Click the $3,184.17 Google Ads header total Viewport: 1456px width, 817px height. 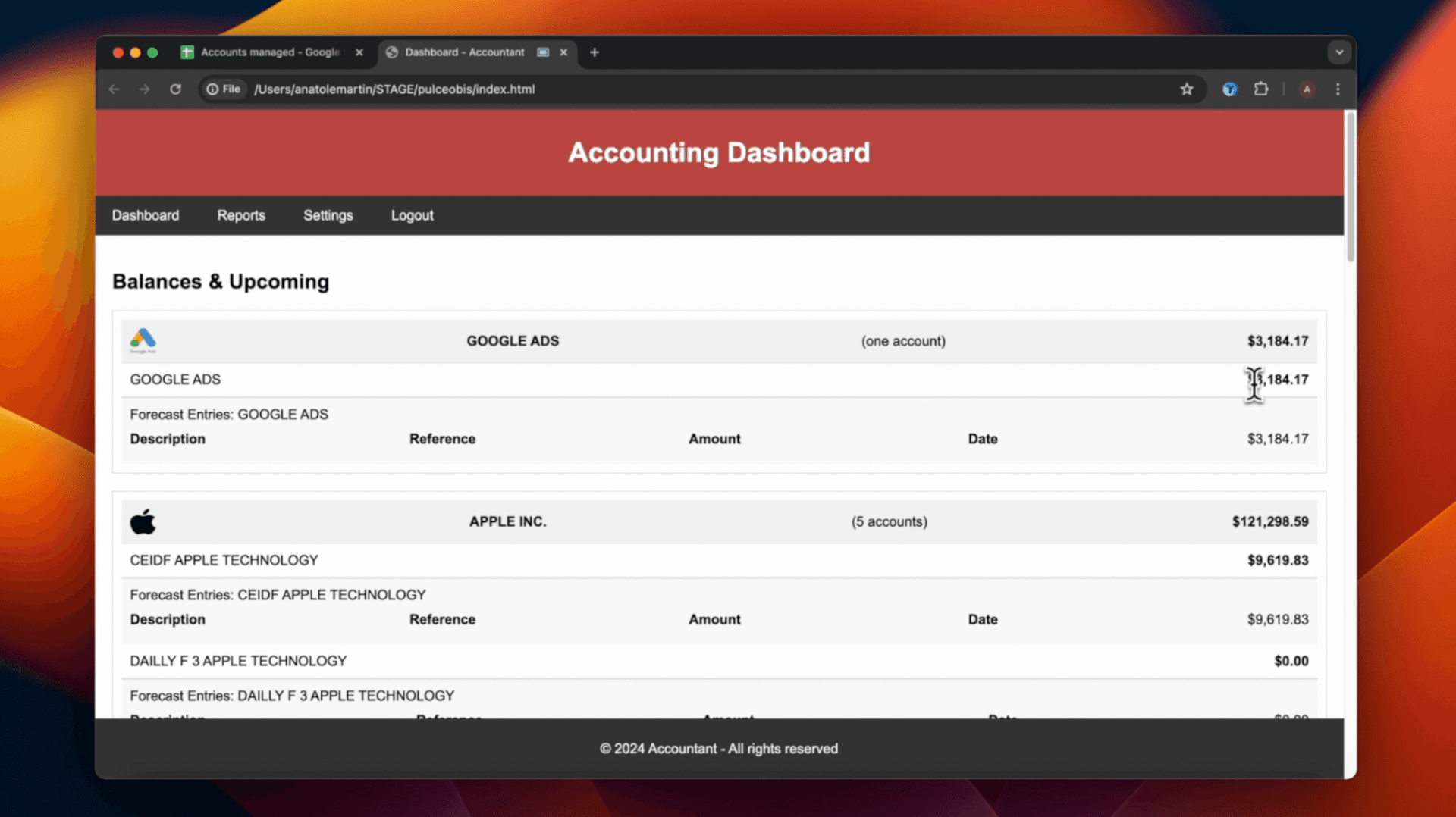point(1278,341)
